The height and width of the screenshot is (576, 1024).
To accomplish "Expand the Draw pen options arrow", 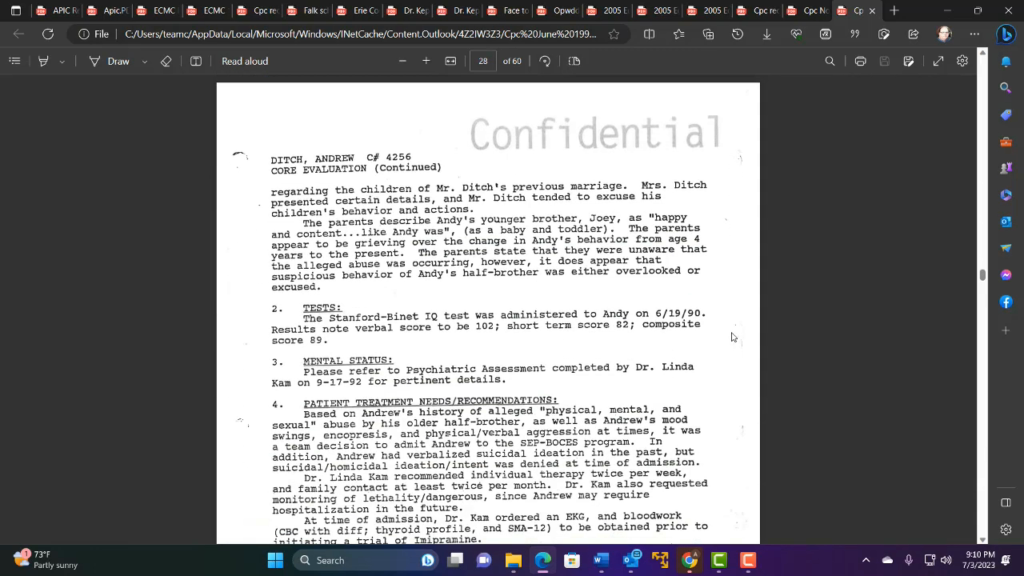I will click(144, 61).
